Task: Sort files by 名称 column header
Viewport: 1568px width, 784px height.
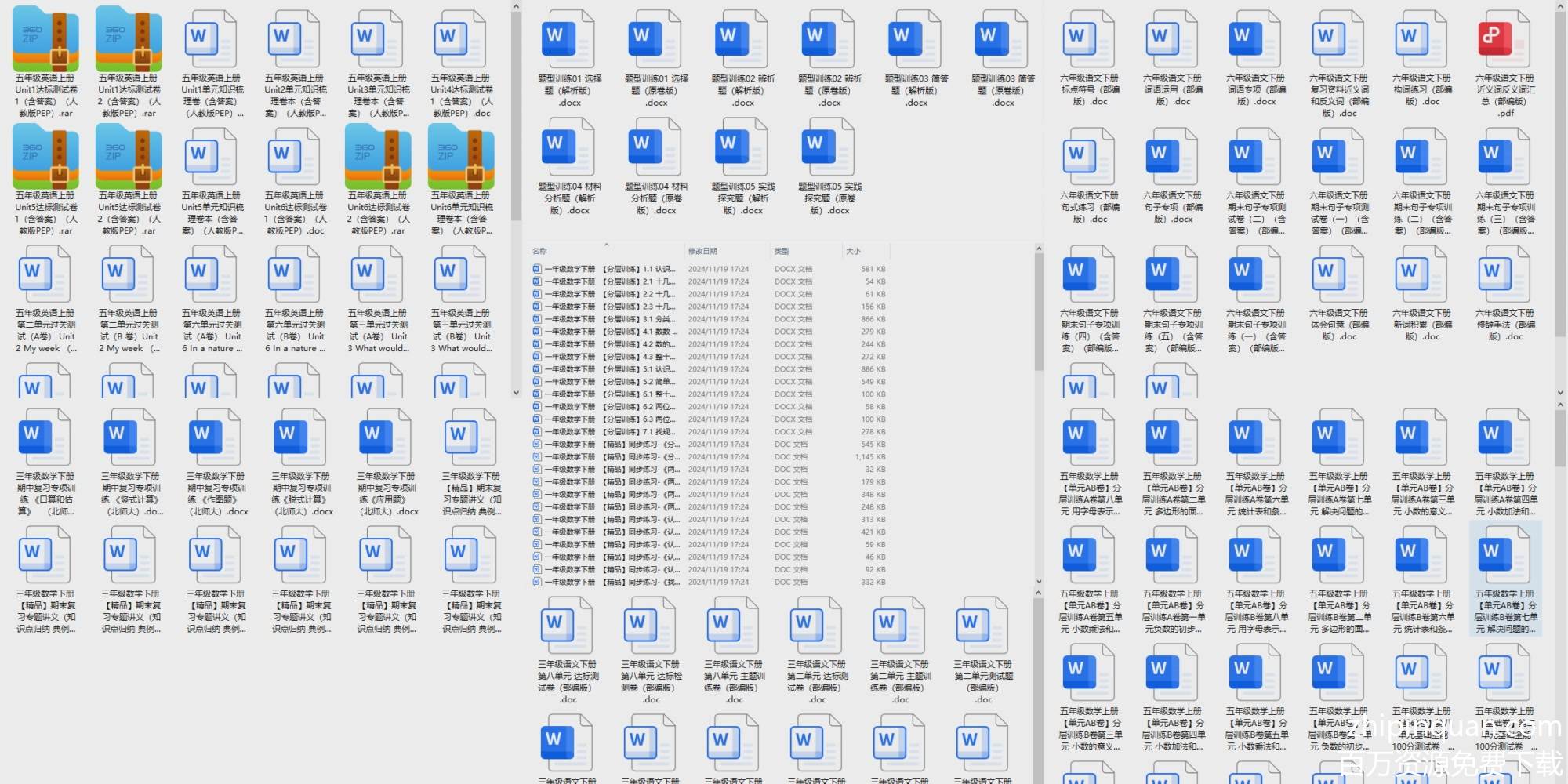Action: pos(540,251)
